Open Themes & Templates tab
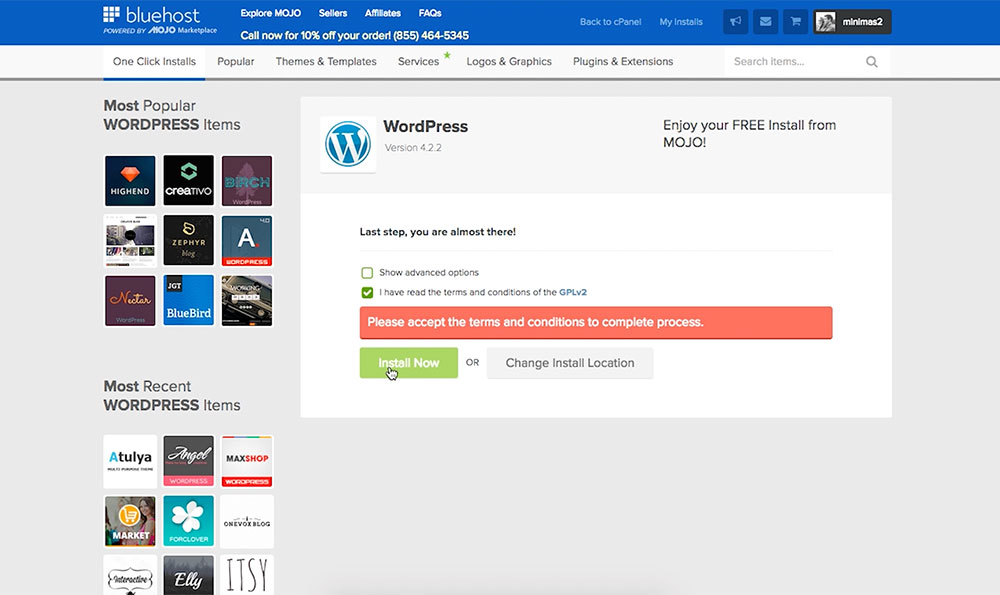Viewport: 1000px width, 595px height. (x=326, y=62)
